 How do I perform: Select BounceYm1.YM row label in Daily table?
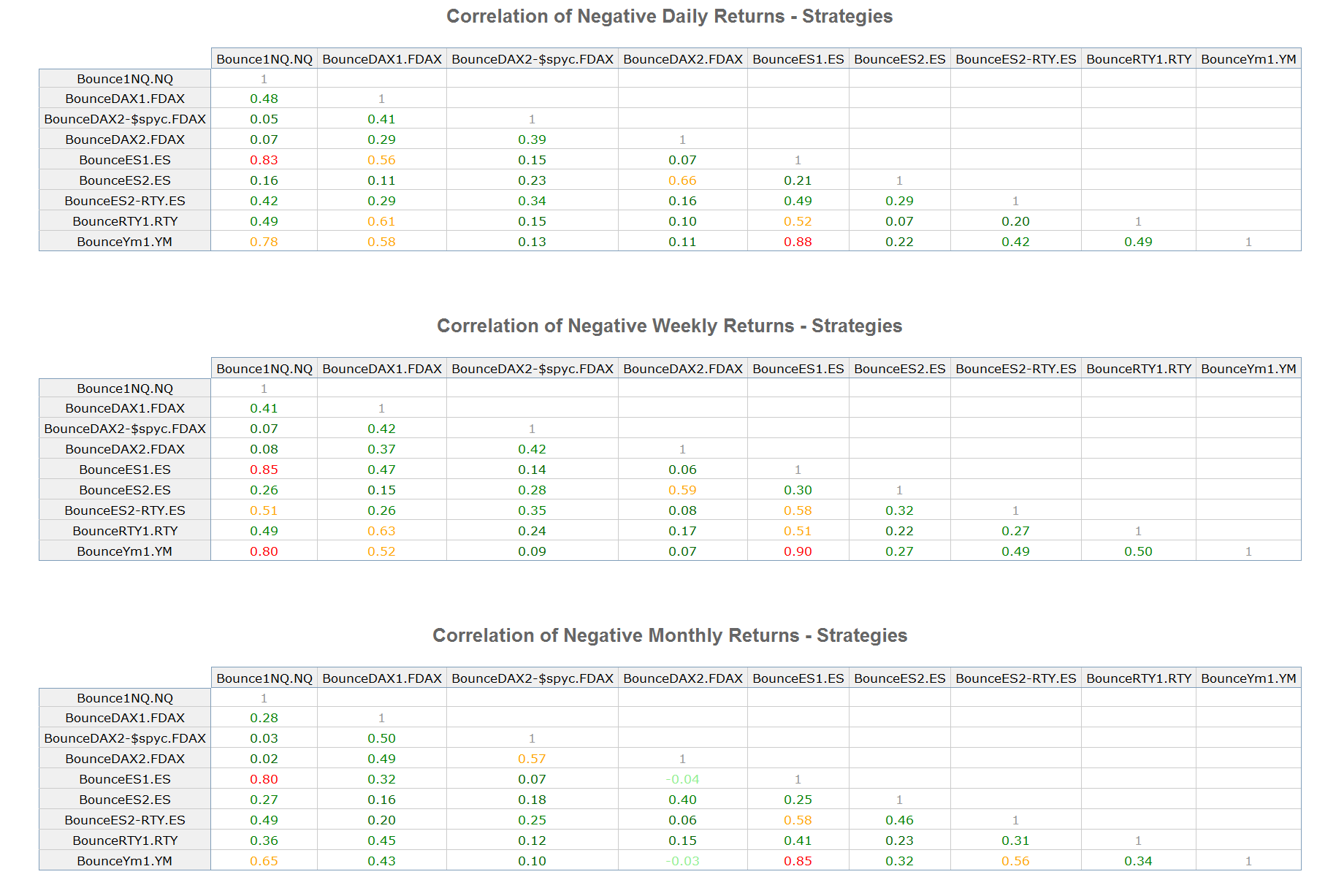point(125,242)
